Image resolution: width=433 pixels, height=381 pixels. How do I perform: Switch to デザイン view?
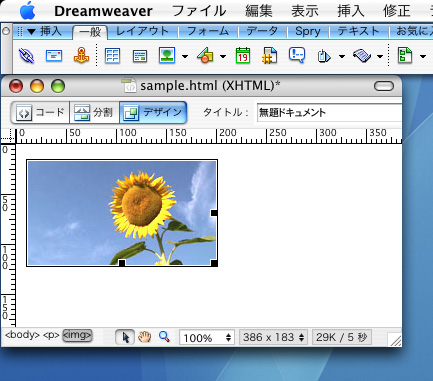click(x=153, y=113)
